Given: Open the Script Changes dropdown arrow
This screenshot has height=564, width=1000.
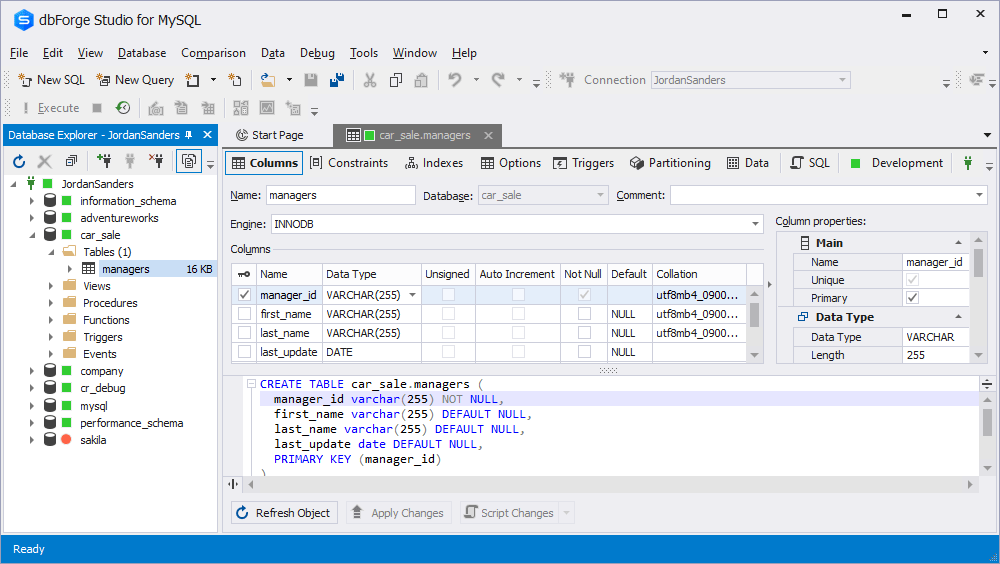Looking at the screenshot, I should click(x=566, y=512).
